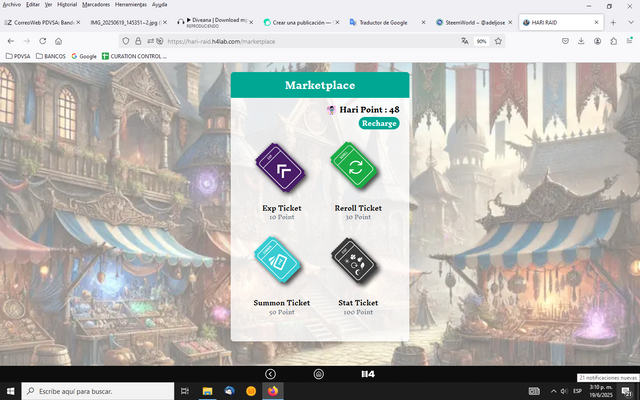Open Pocket save icon in toolbar
Image resolution: width=640 pixels, height=400 pixels.
565,41
